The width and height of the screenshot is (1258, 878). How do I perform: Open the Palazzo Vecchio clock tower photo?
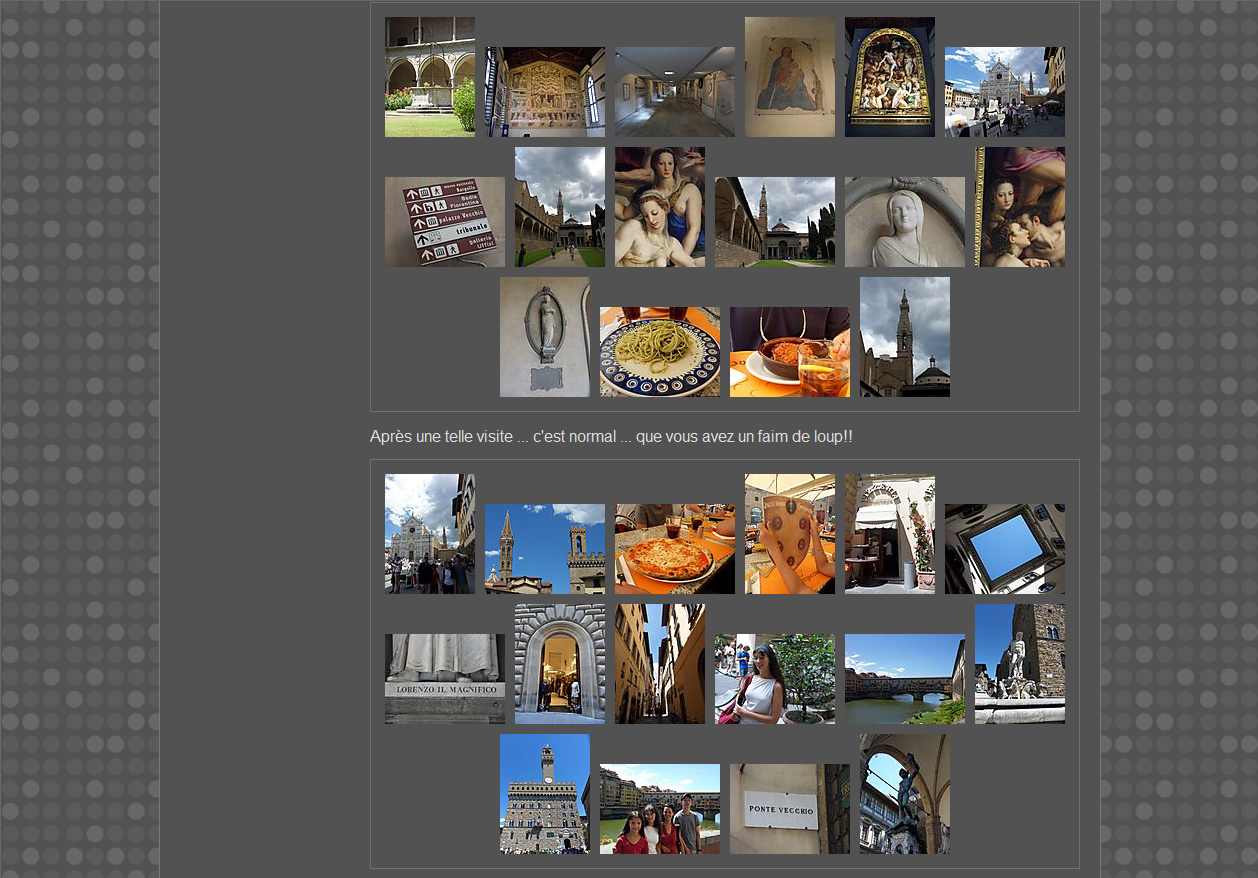point(544,794)
